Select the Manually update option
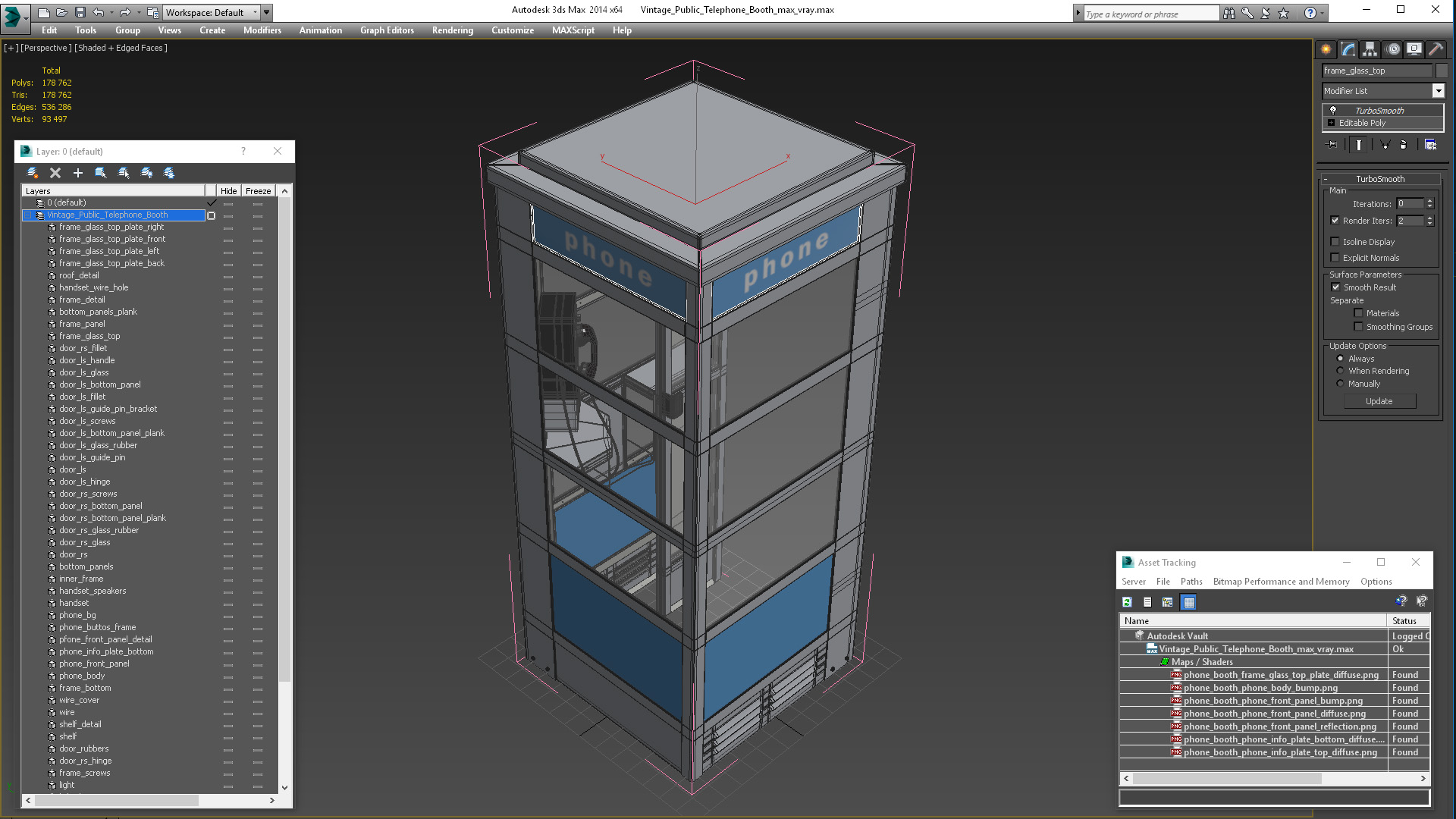 [1340, 384]
